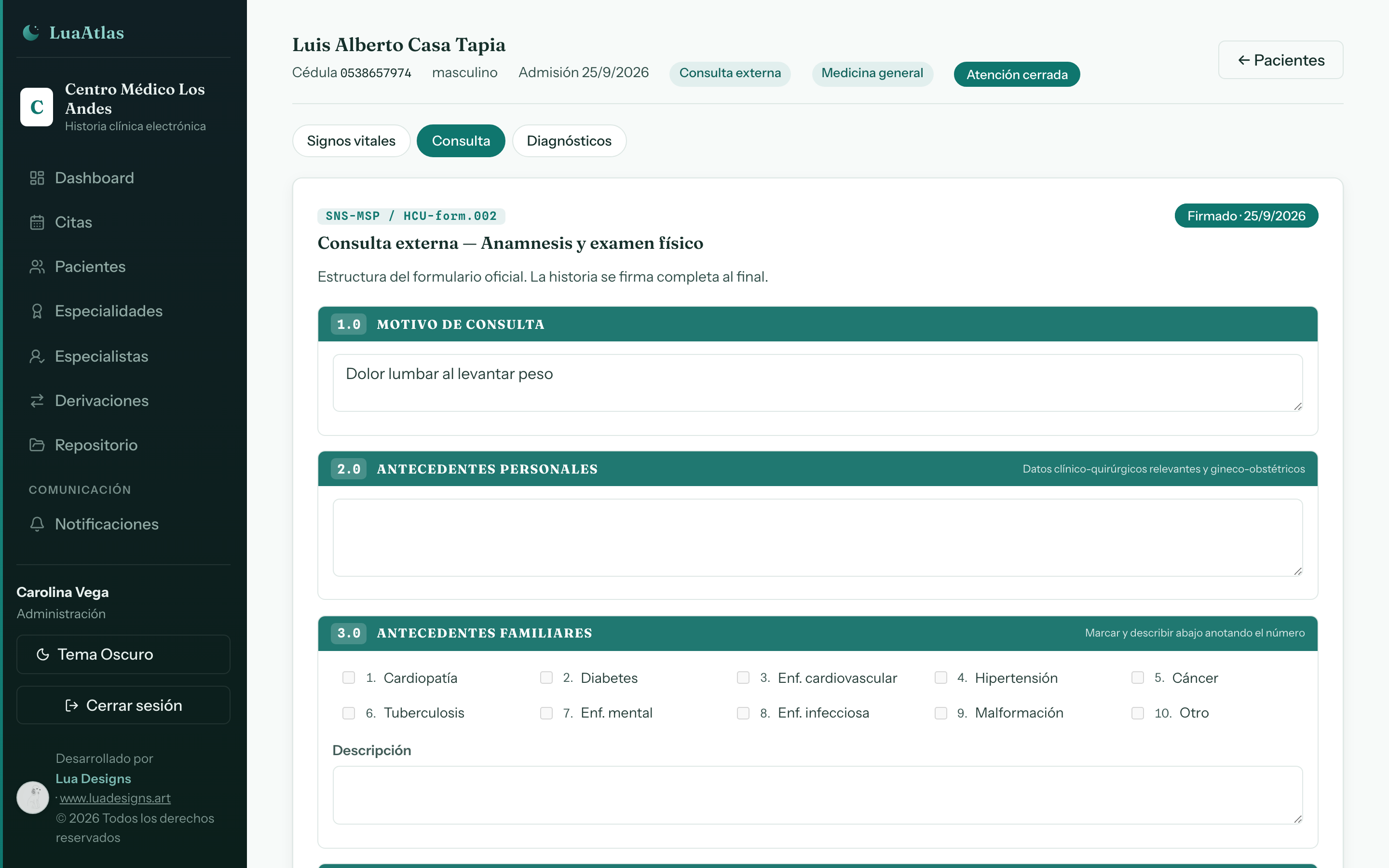Click the Centro Médico 'C' avatar
The width and height of the screenshot is (1389, 868).
[x=37, y=107]
